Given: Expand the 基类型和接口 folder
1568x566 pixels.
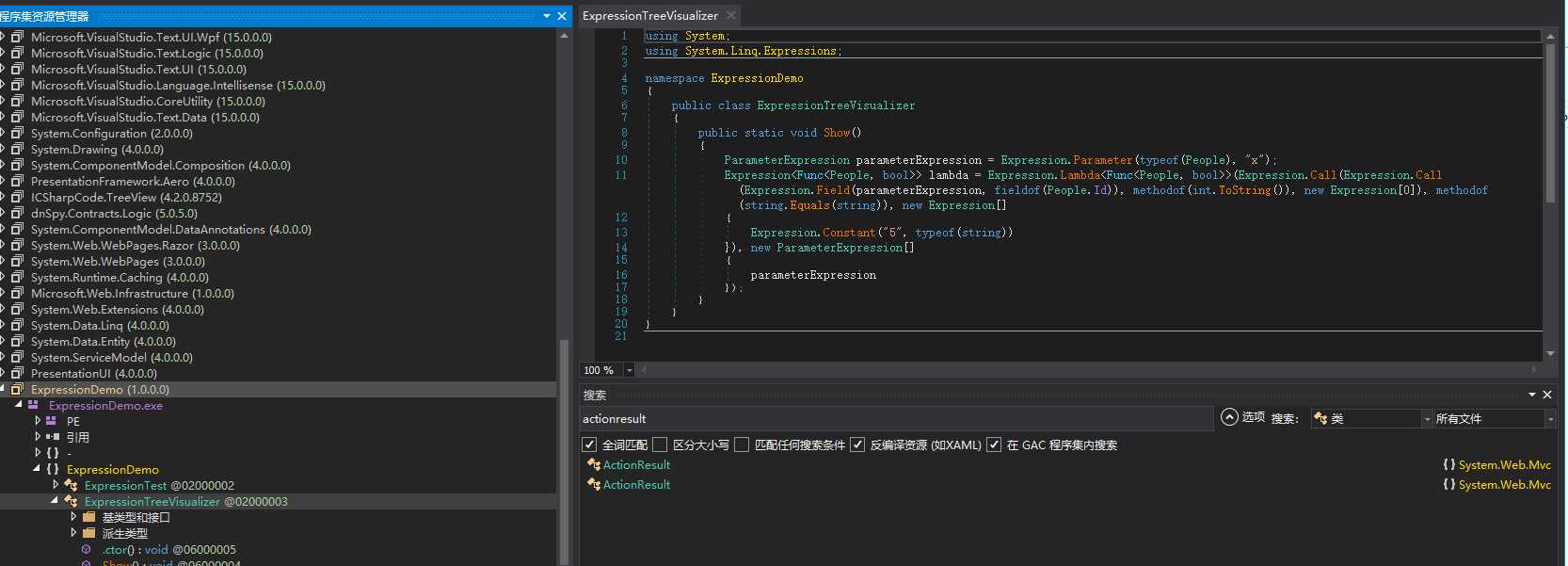Looking at the screenshot, I should click(x=73, y=517).
